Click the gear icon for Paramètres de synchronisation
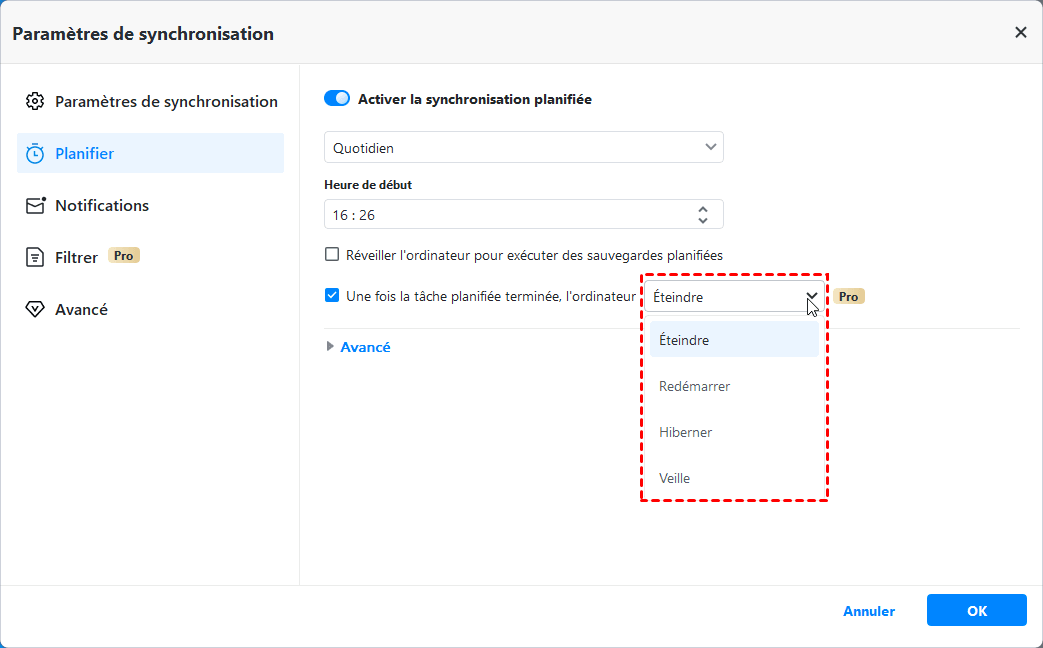1043x648 pixels. click(x=35, y=101)
